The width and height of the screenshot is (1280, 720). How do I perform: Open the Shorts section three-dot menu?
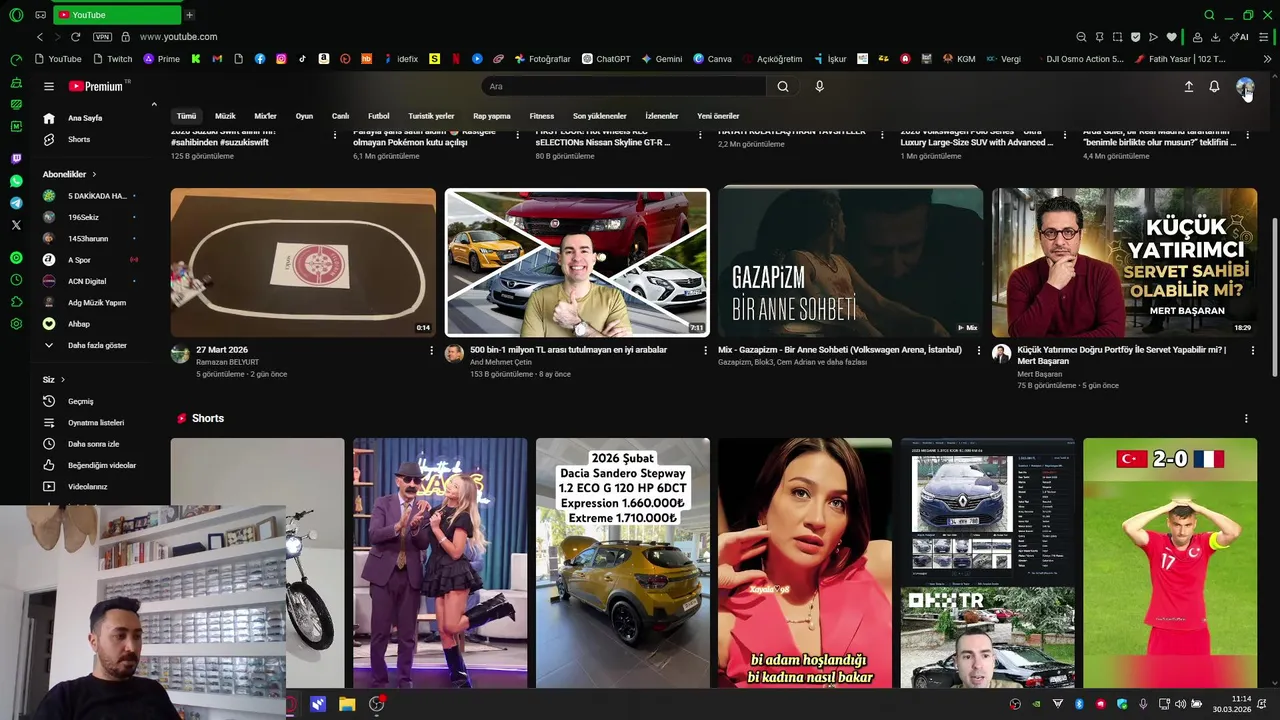1246,419
